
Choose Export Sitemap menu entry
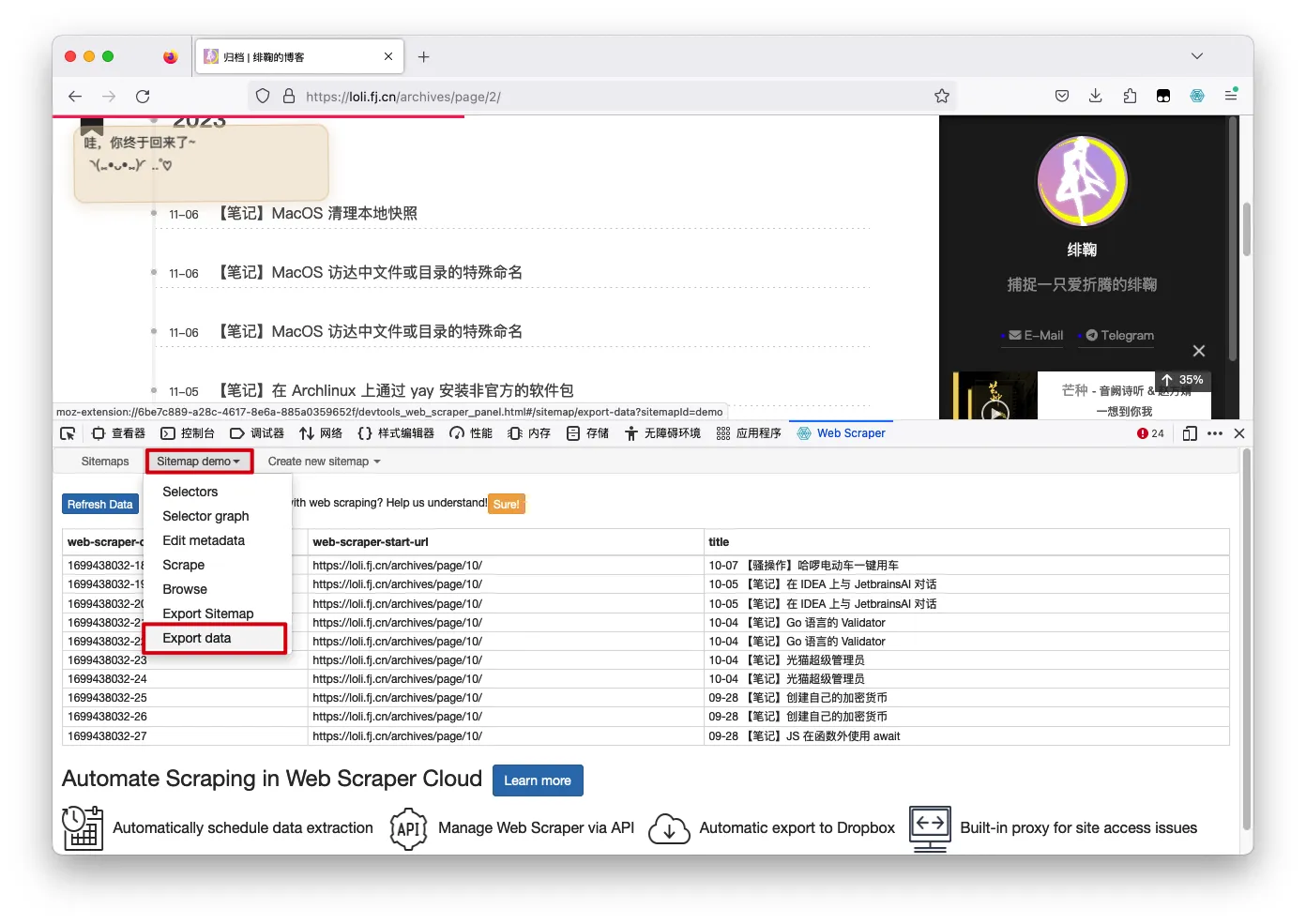(208, 613)
